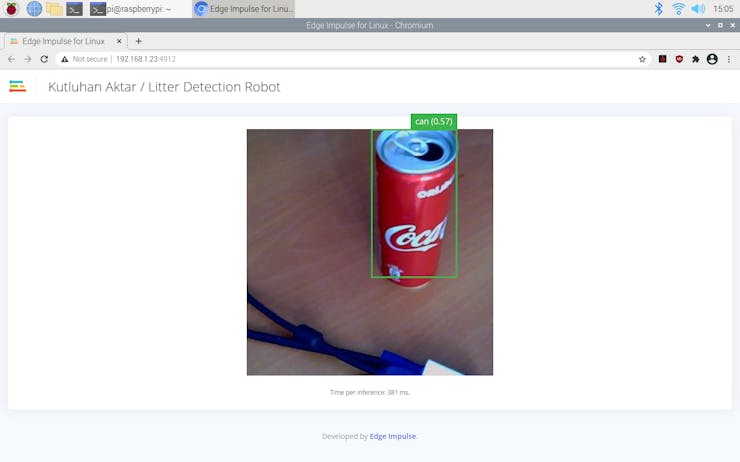Minimize the Chromium window
Screen dimensions: 740x462
708,25
